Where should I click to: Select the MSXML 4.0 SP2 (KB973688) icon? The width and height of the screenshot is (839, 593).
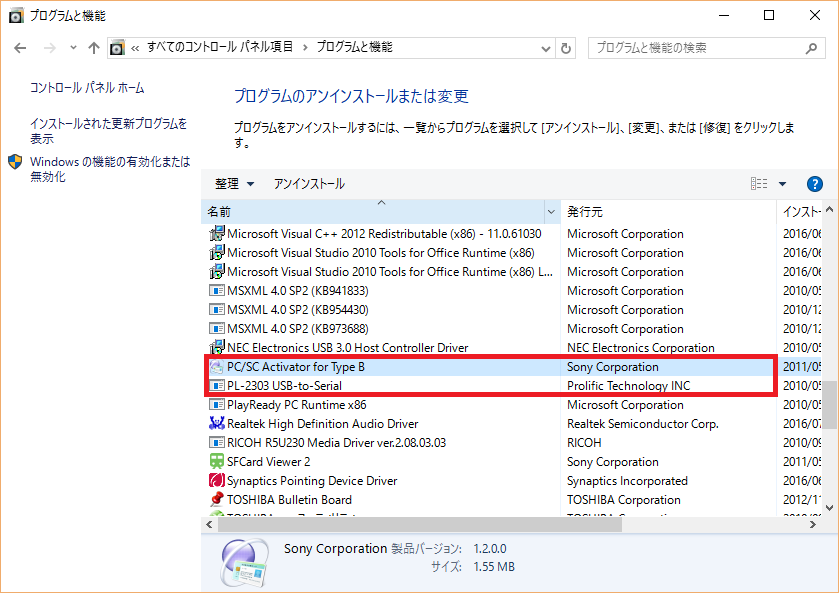217,329
